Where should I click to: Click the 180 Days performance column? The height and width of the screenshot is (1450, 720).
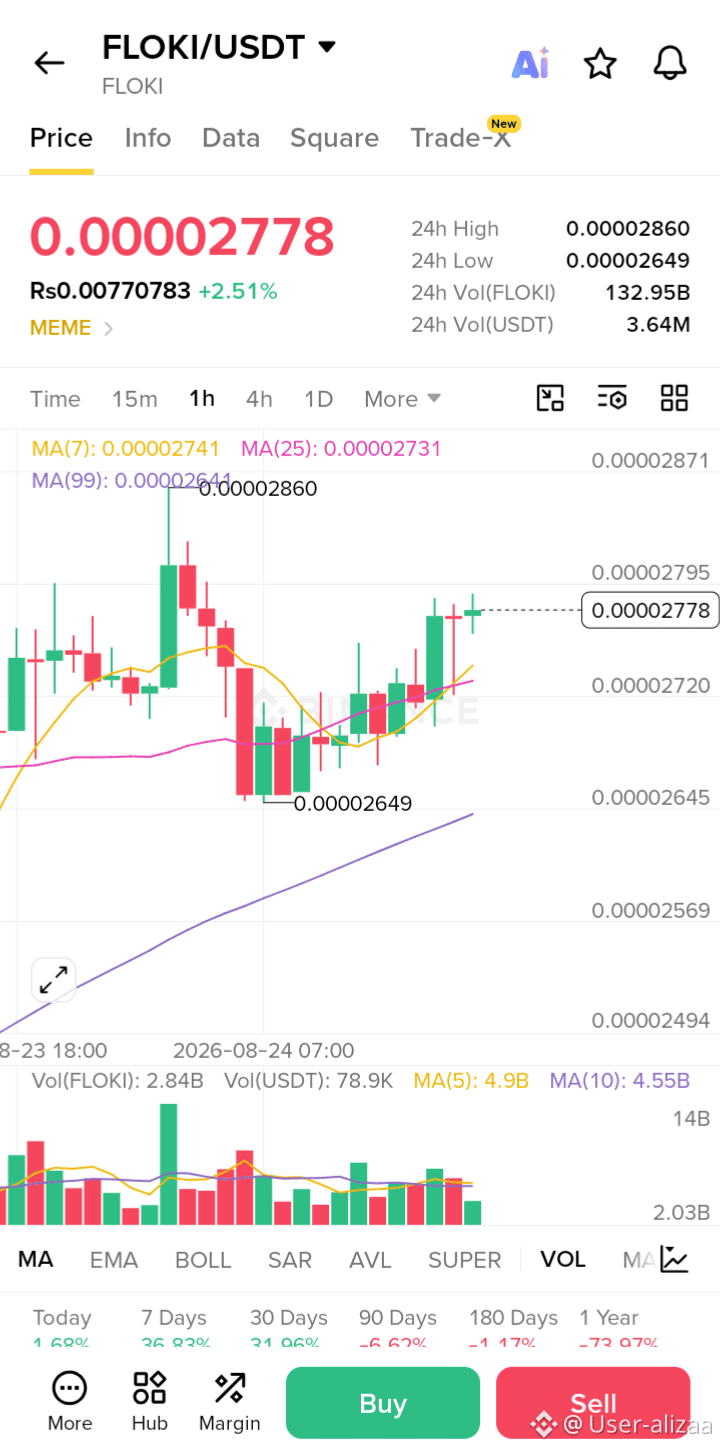[513, 1330]
